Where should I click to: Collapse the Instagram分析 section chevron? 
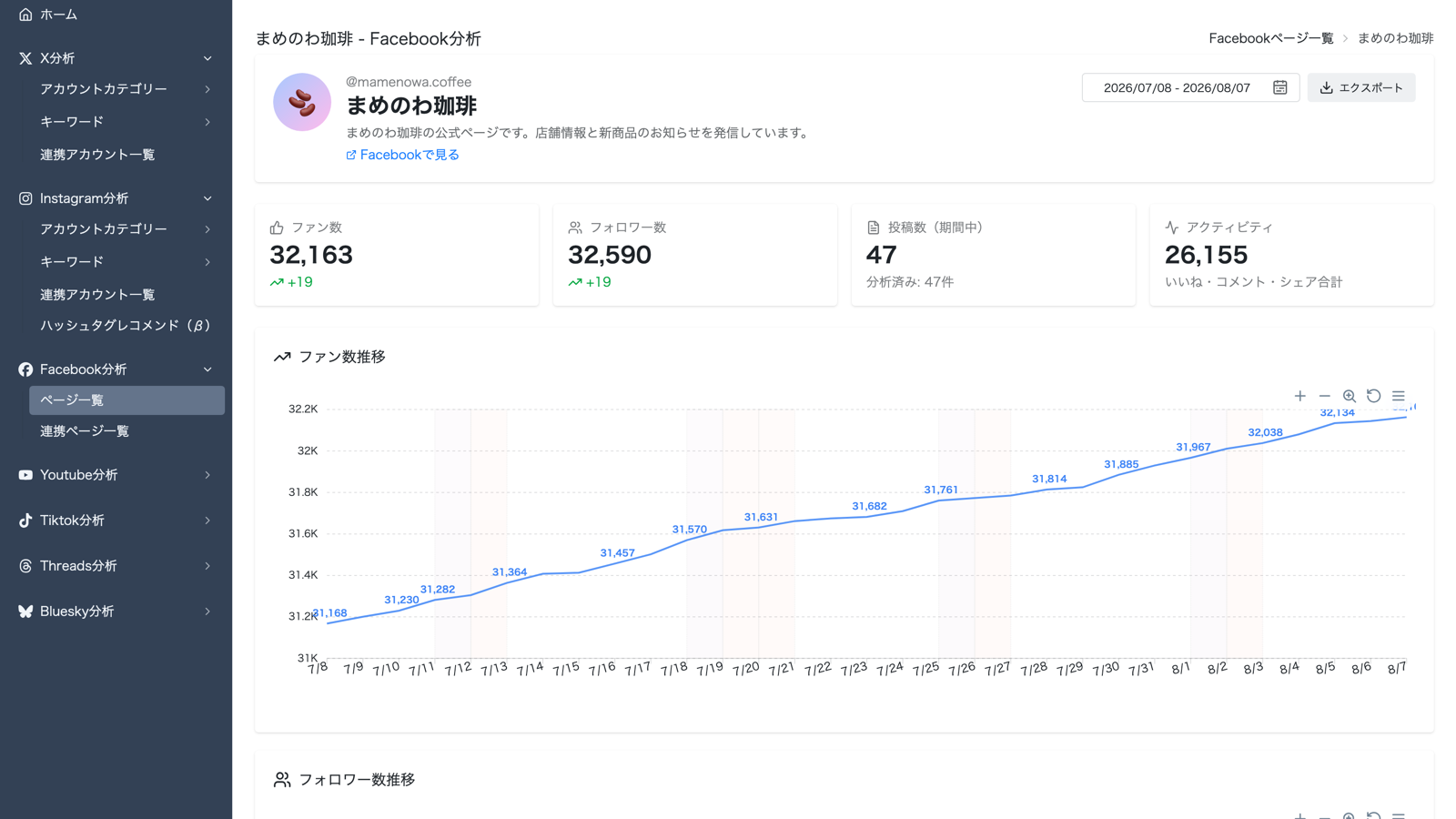click(207, 198)
